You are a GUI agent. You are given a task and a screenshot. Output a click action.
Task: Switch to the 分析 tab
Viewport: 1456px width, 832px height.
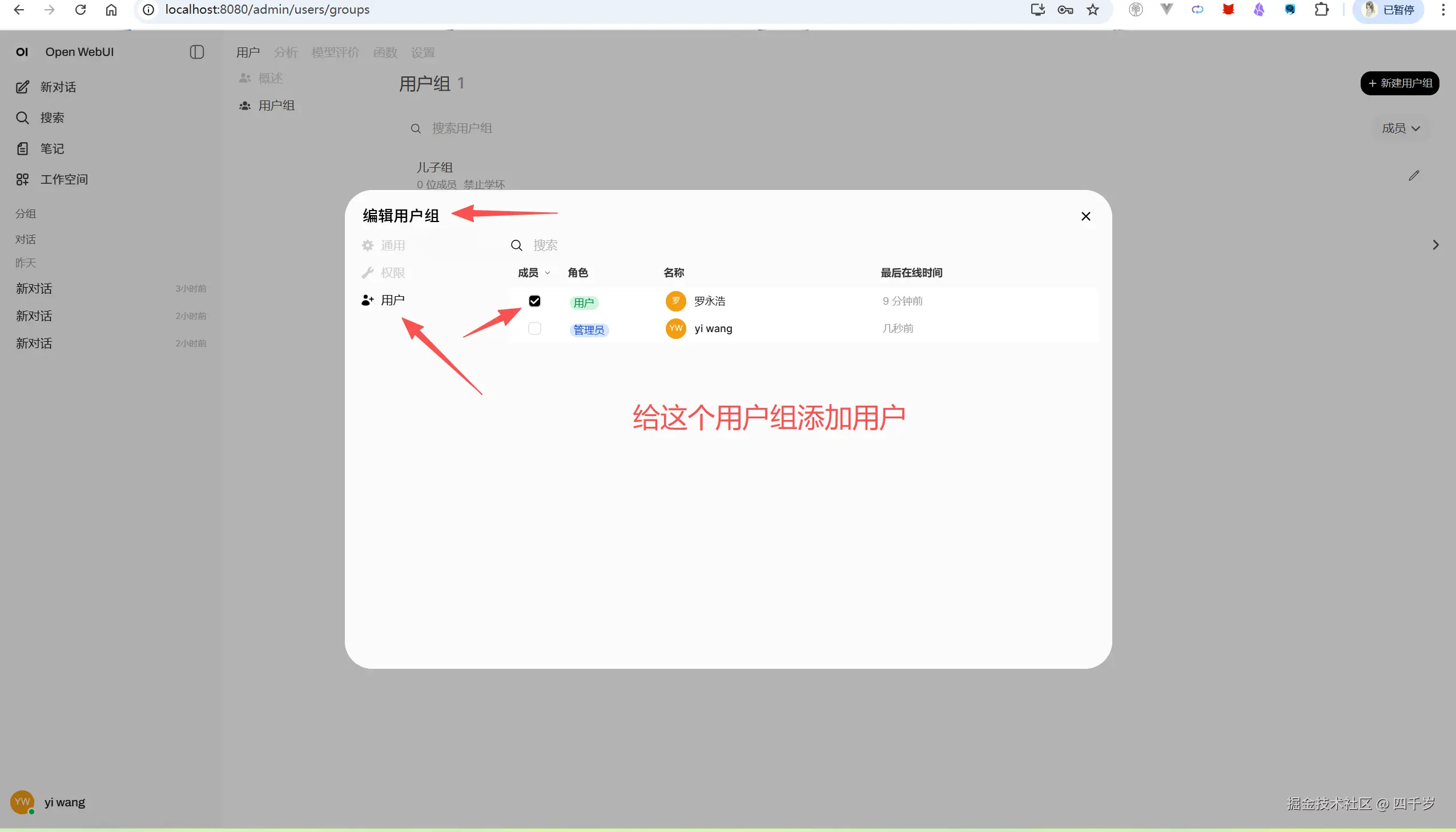click(285, 51)
